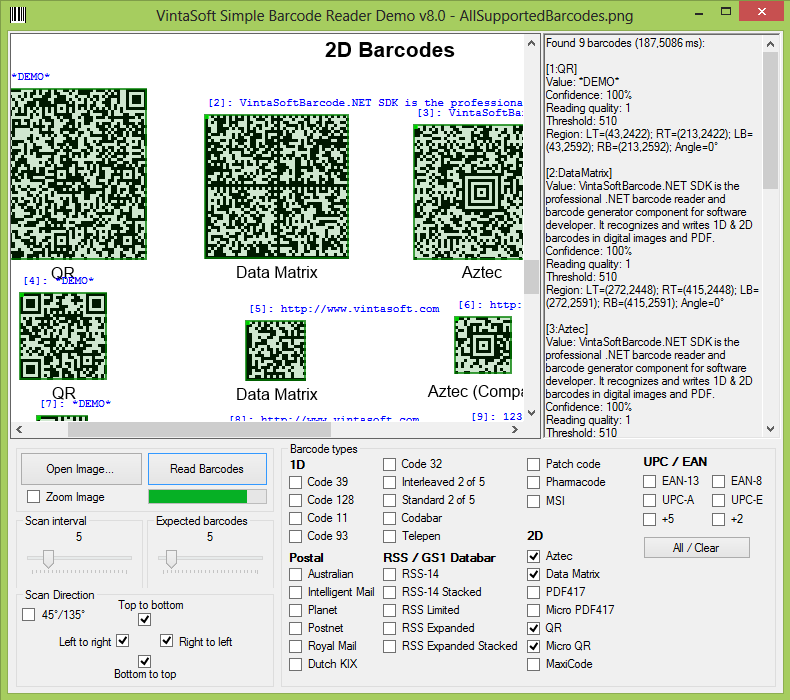
Task: Check the PDF417 option
Action: coord(534,592)
